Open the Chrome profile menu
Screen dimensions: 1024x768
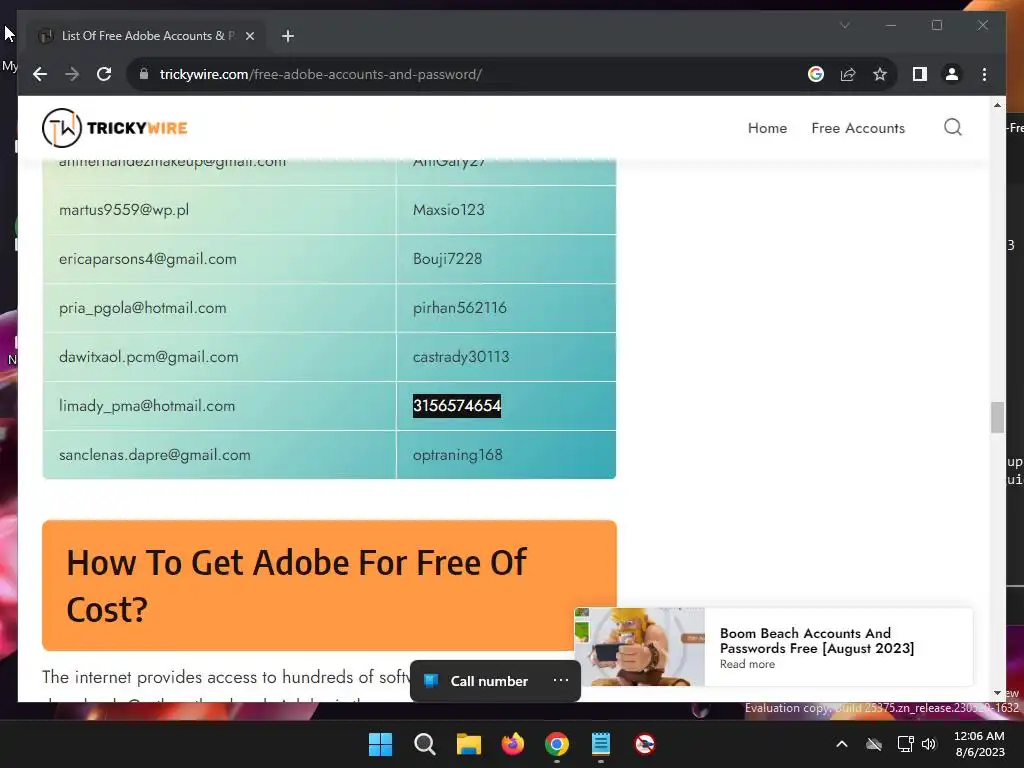click(x=952, y=74)
